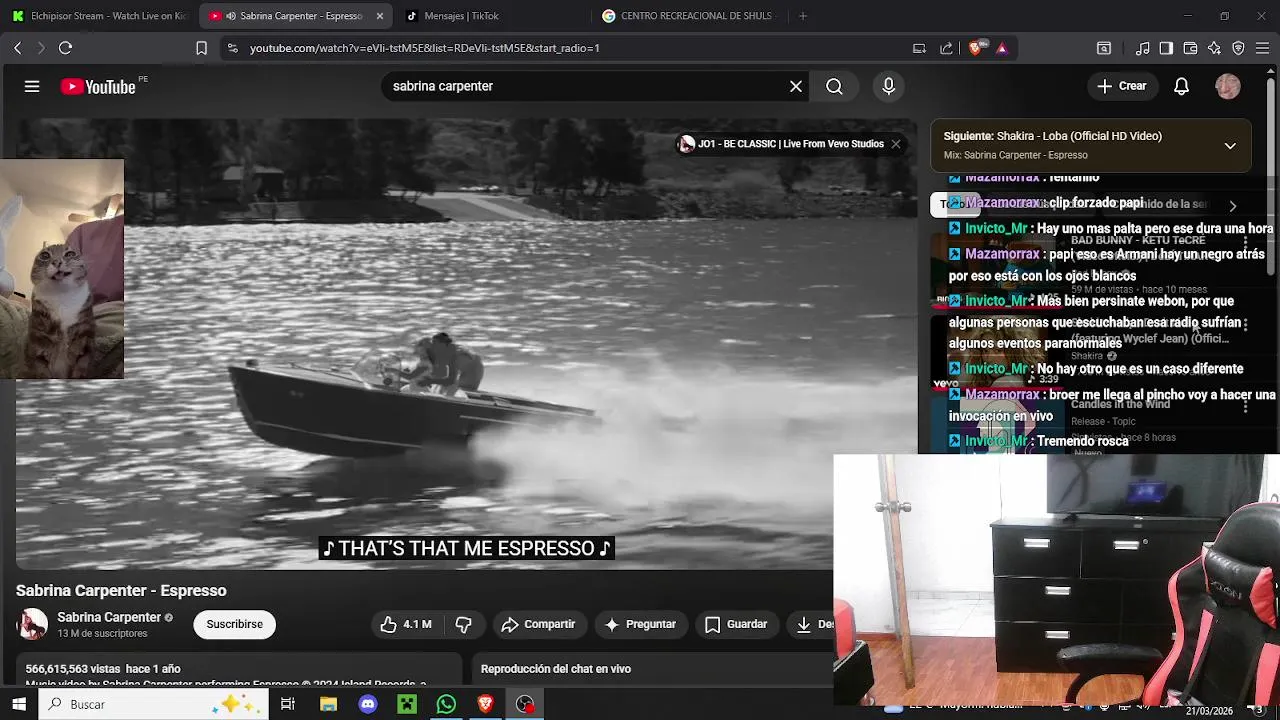Click the Compartir share button
1280x720 pixels.
click(538, 624)
